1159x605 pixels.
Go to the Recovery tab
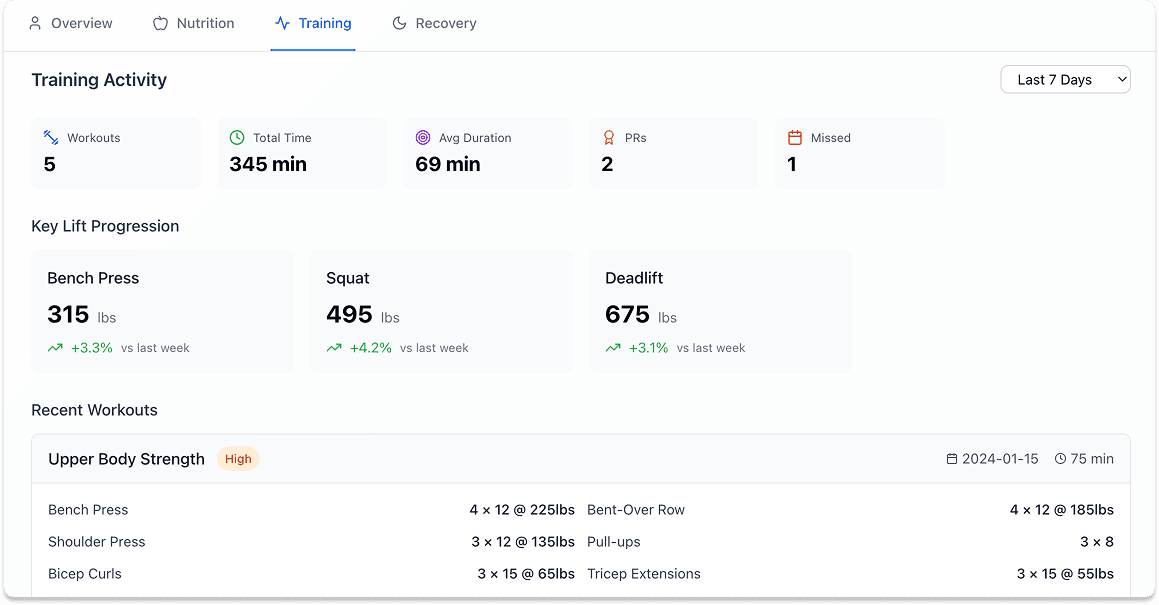pyautogui.click(x=434, y=23)
